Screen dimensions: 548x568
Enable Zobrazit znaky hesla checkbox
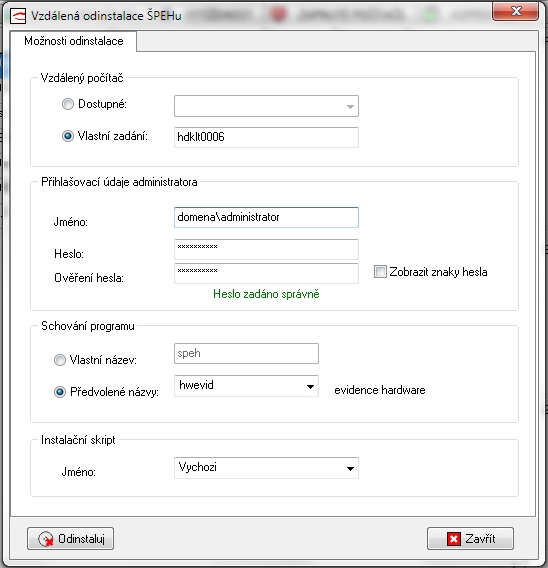click(380, 272)
